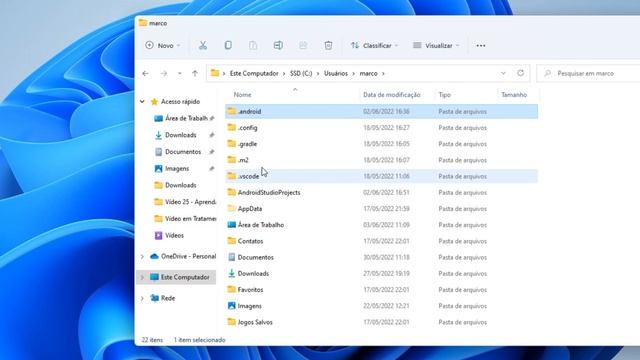640x360 pixels.
Task: Select Documentos in quick access sidebar
Action: [x=183, y=152]
